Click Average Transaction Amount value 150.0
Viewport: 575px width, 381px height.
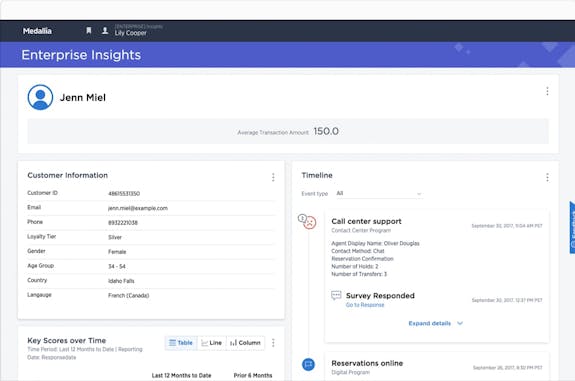[x=326, y=131]
